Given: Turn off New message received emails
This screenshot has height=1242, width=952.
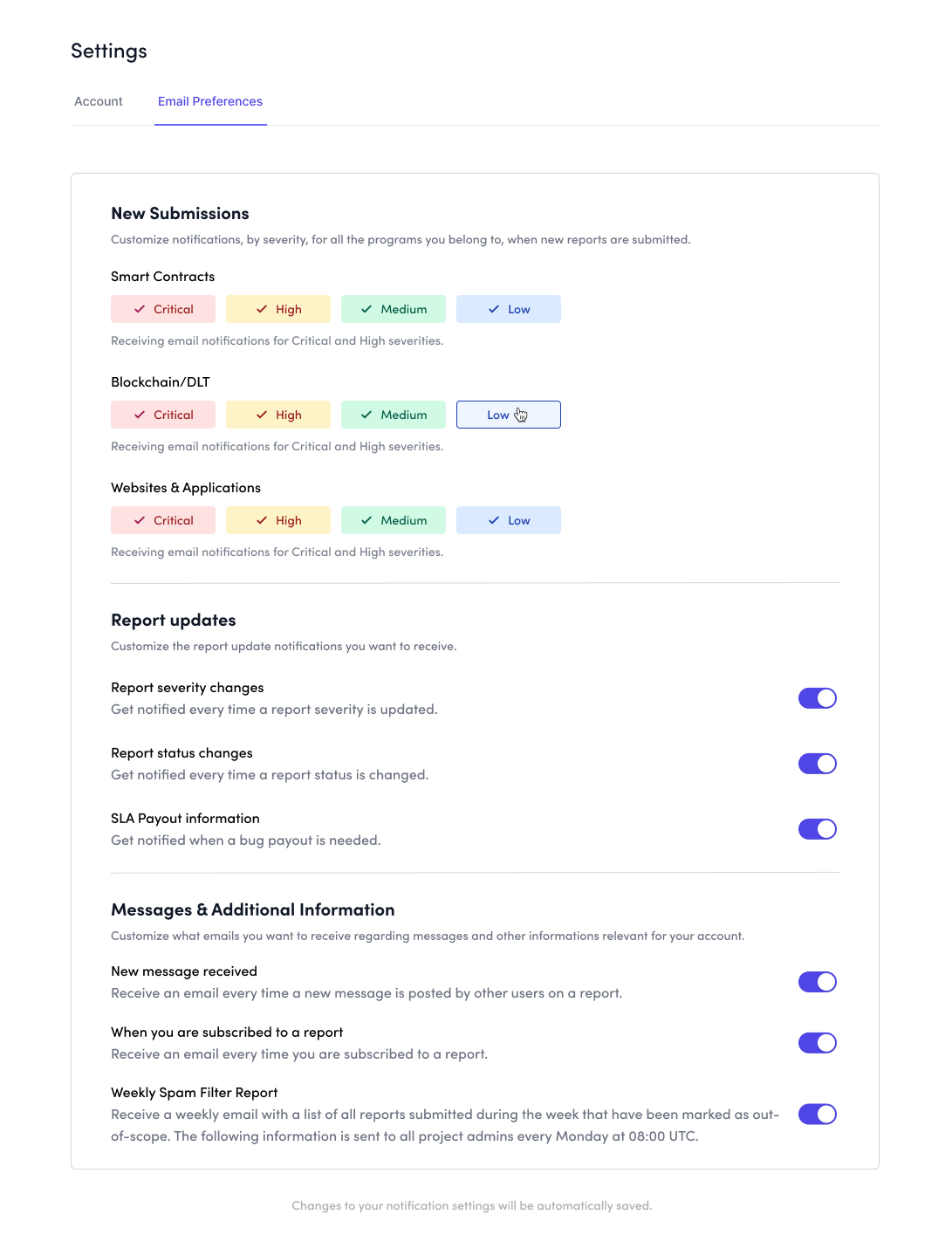Looking at the screenshot, I should tap(817, 981).
